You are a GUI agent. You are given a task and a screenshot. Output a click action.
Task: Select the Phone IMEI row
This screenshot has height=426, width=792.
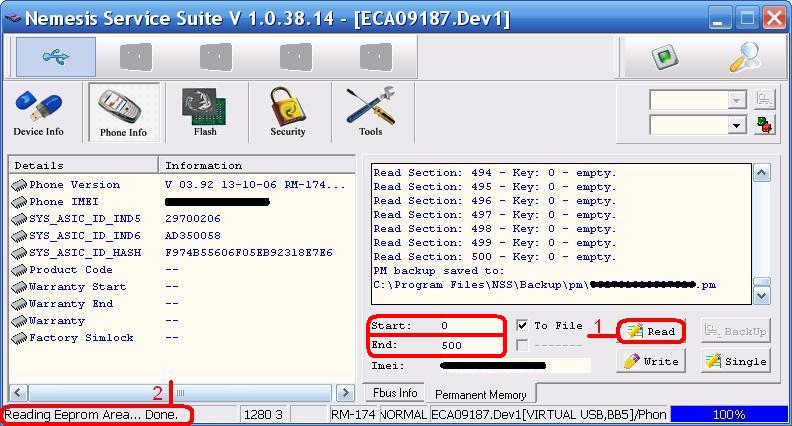(182, 202)
